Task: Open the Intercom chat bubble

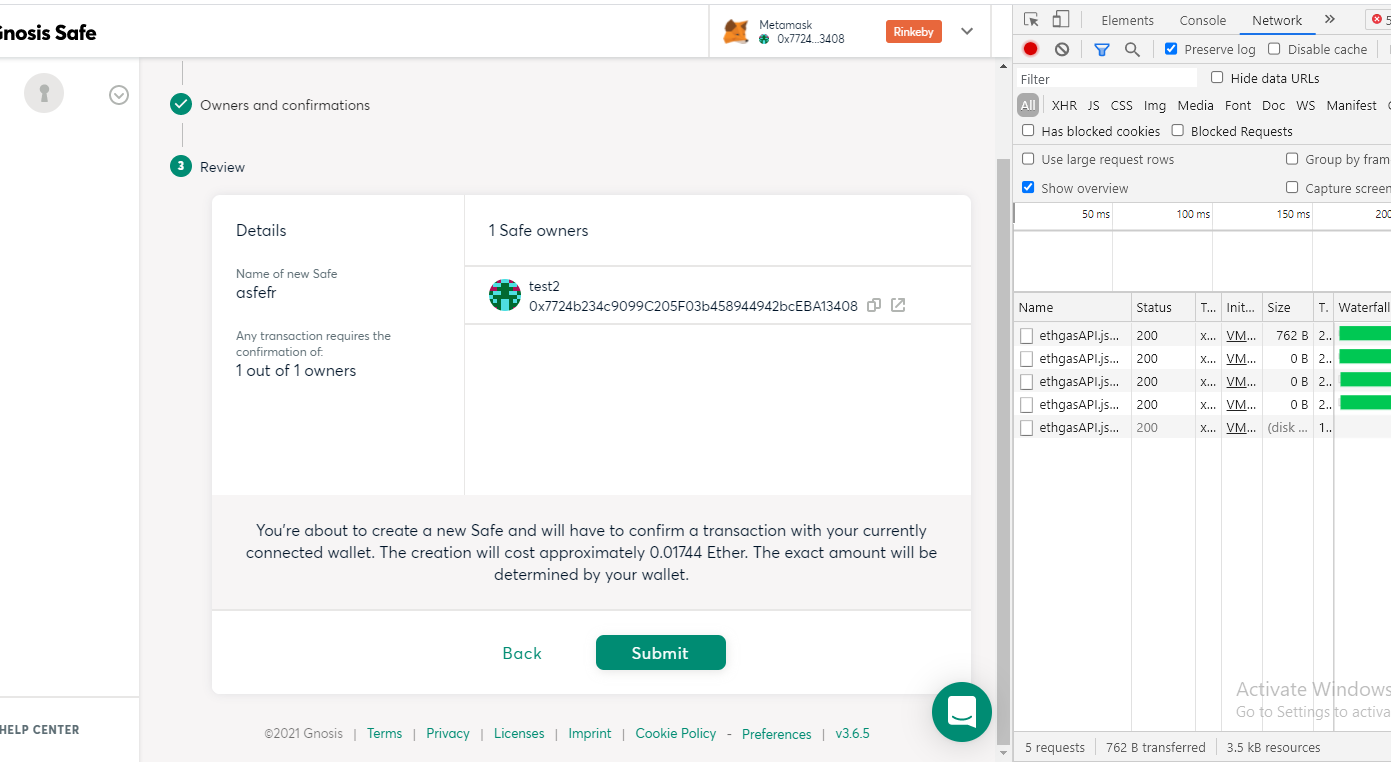Action: click(x=961, y=712)
